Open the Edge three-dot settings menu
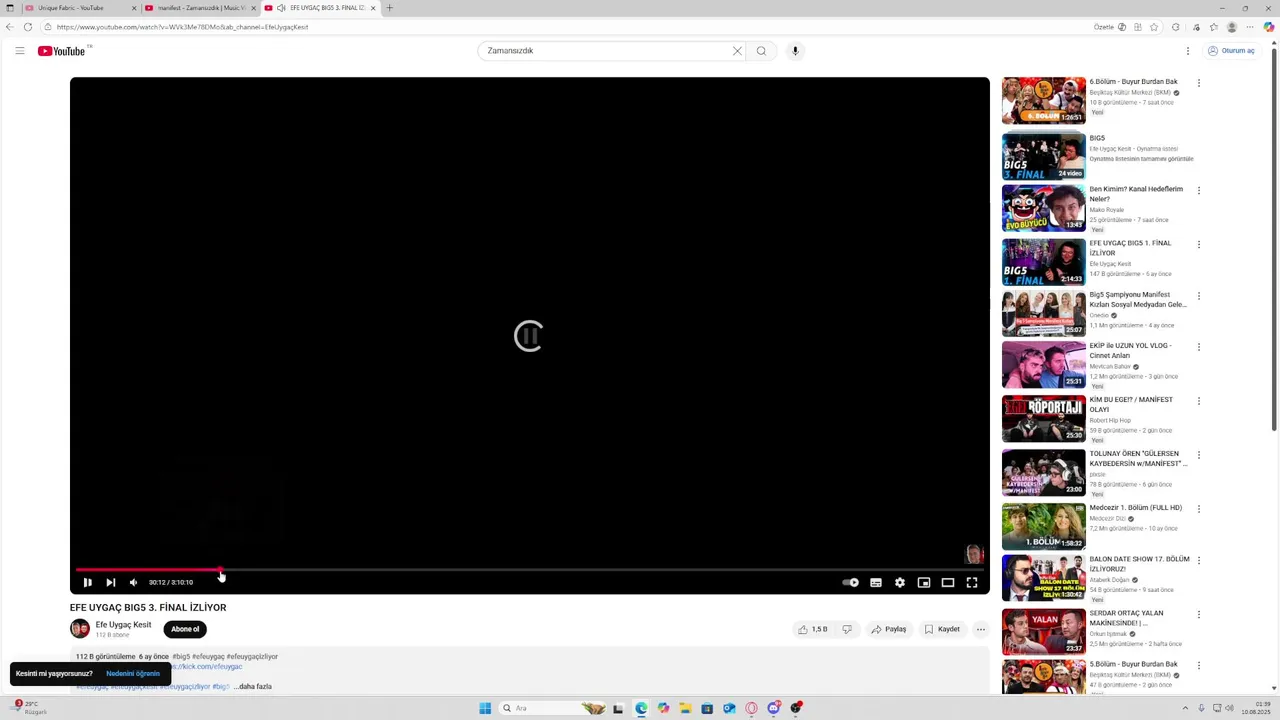Image resolution: width=1280 pixels, height=720 pixels. click(1249, 27)
